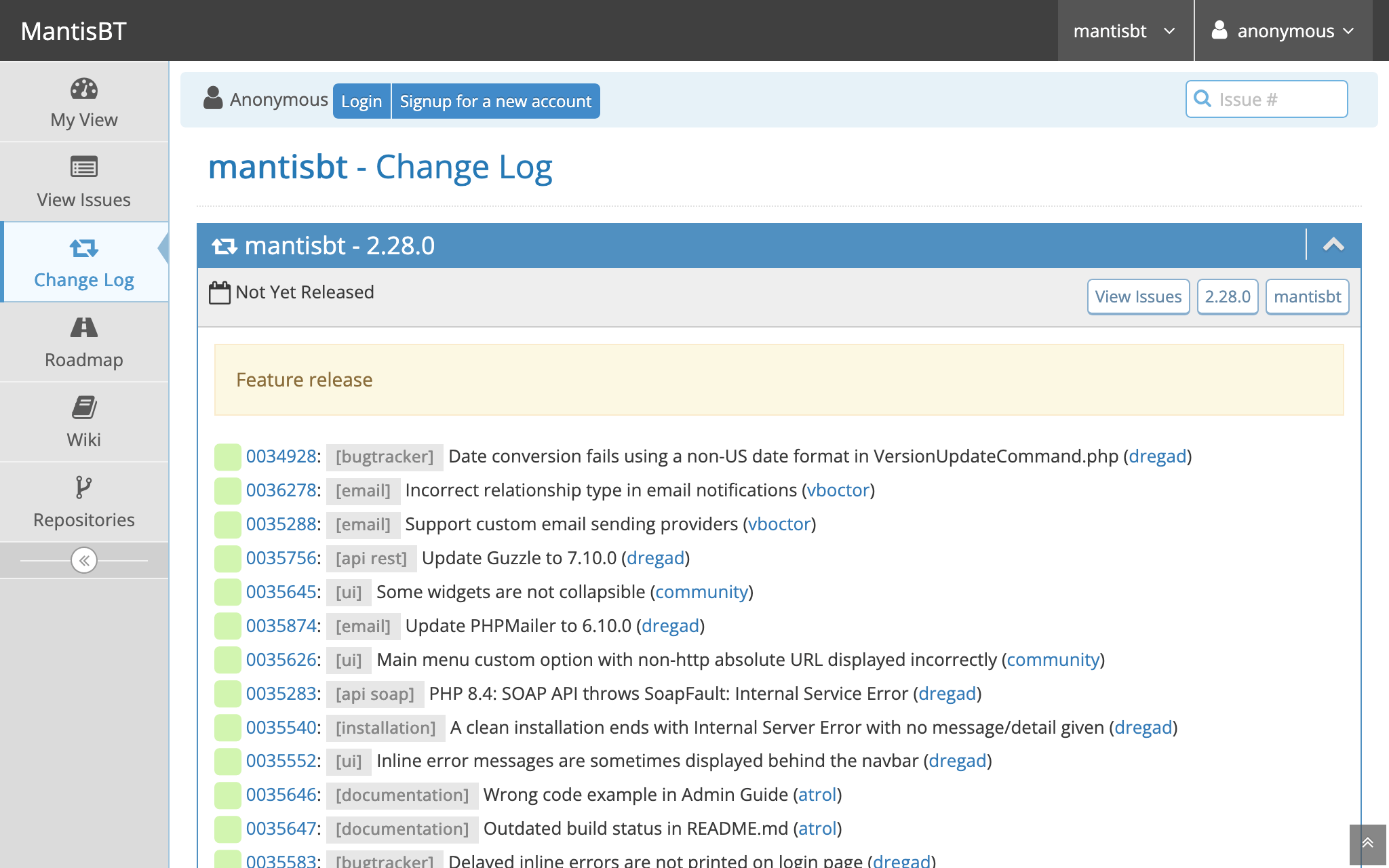Click Signup for a new account
The image size is (1389, 868).
(495, 101)
